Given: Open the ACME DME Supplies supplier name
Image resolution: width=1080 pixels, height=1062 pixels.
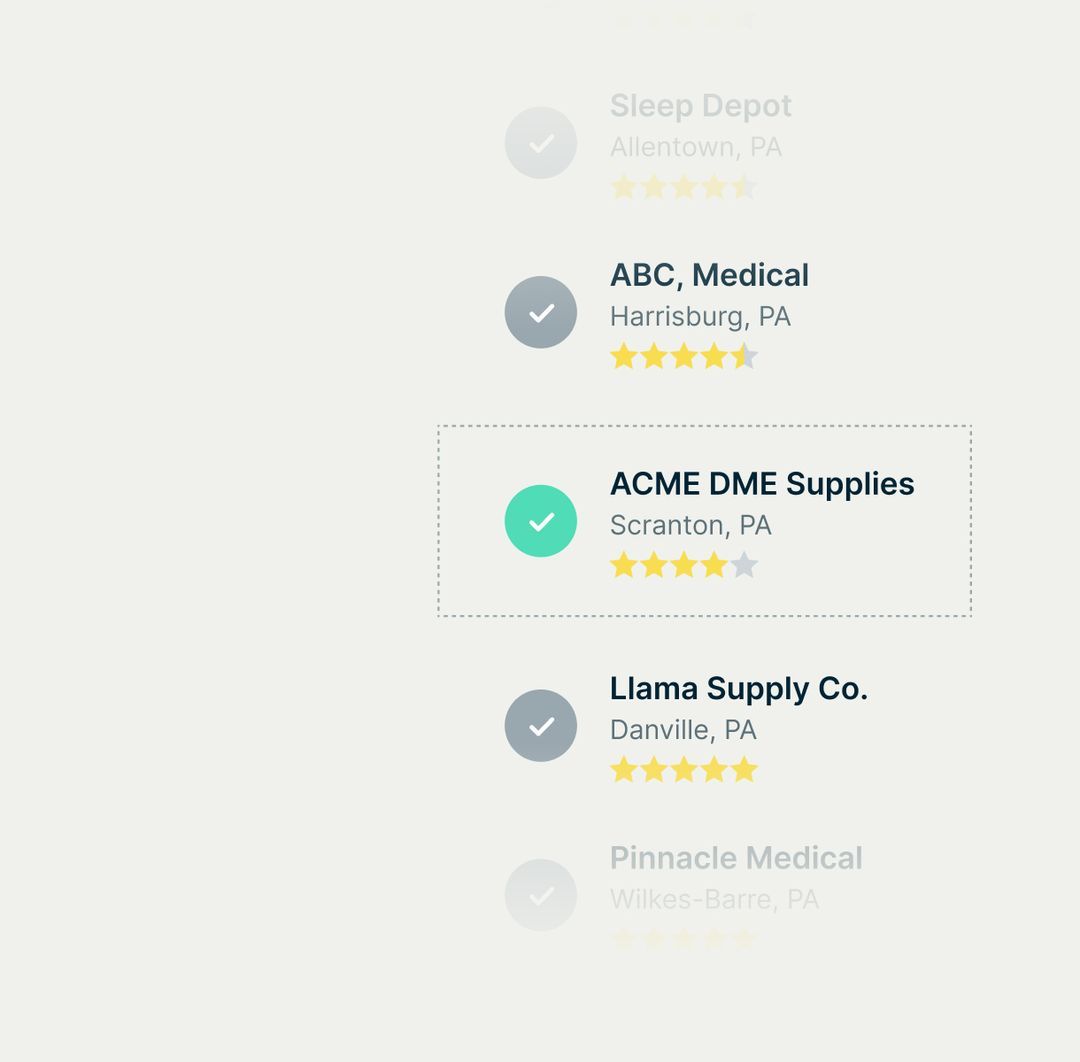Looking at the screenshot, I should pos(762,484).
